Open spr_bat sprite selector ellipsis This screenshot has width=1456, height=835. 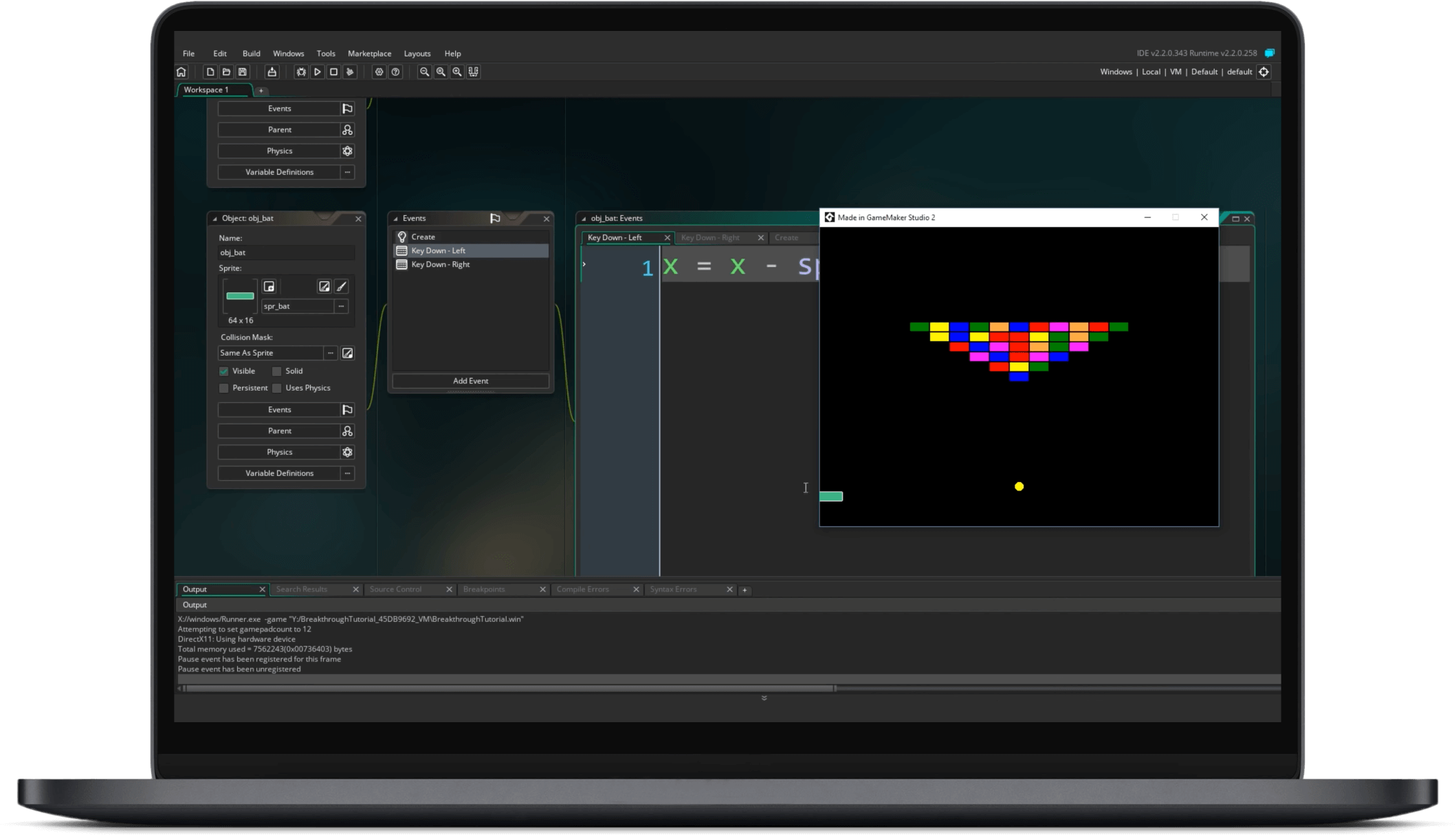341,306
